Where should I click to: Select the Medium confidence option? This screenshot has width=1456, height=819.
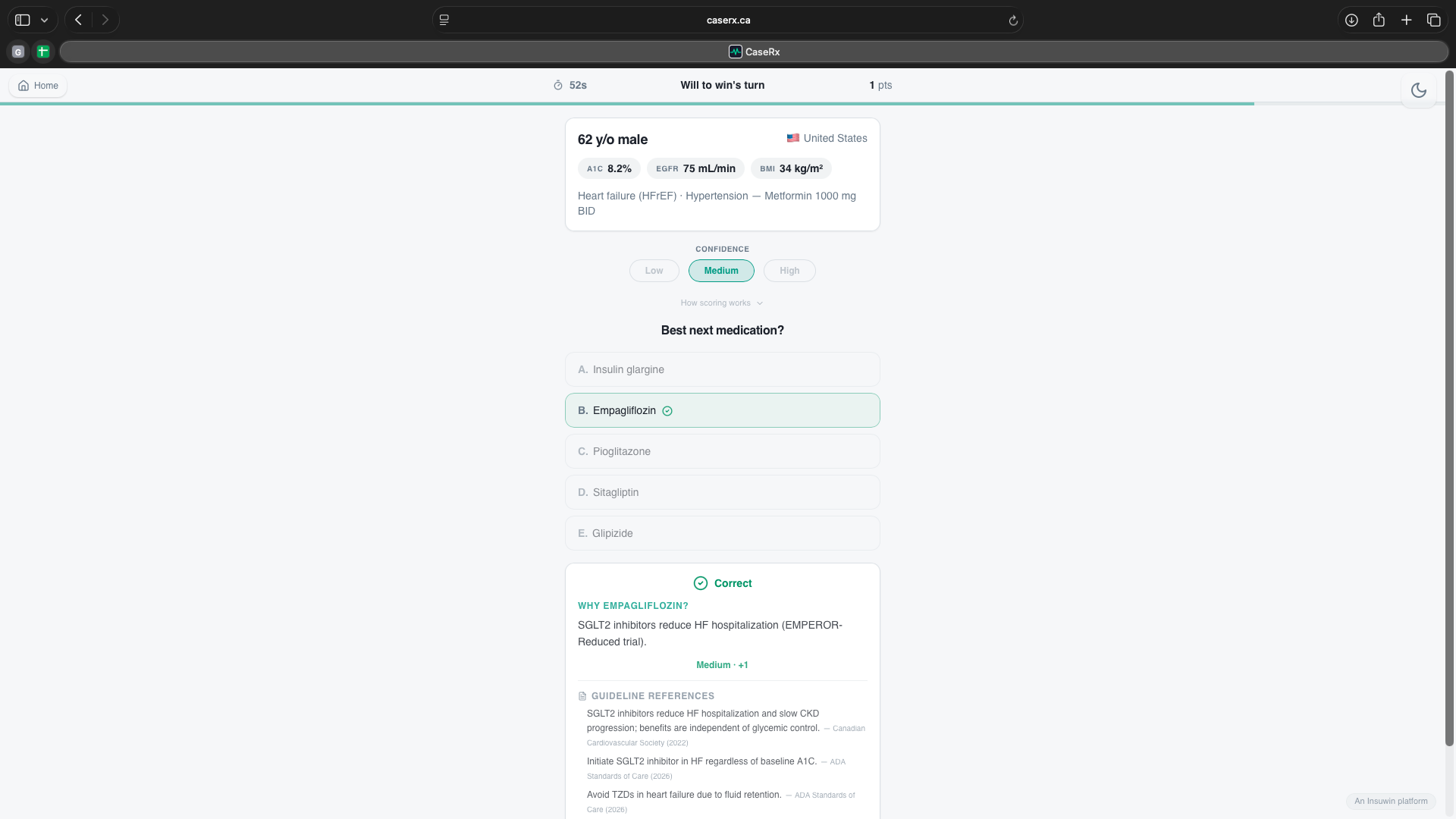[720, 271]
